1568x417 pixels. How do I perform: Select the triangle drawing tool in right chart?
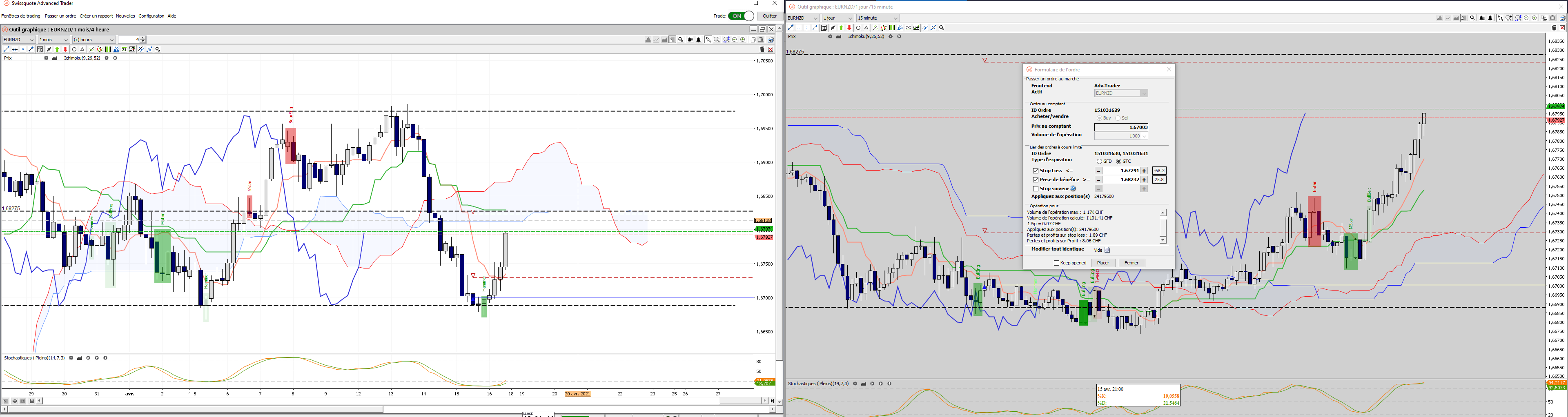(x=867, y=28)
